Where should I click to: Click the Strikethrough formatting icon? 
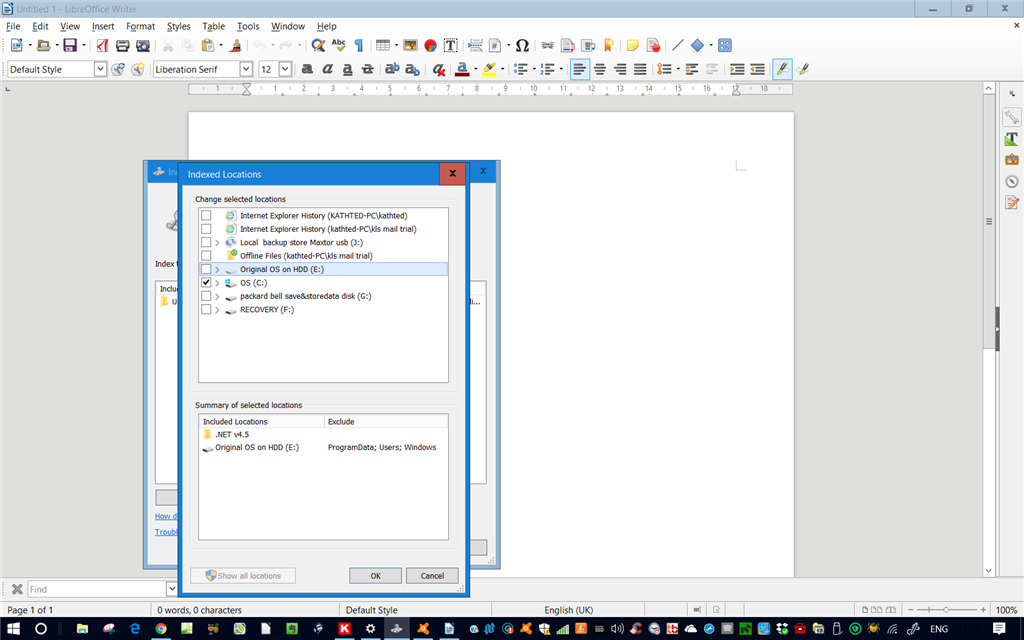tap(368, 69)
